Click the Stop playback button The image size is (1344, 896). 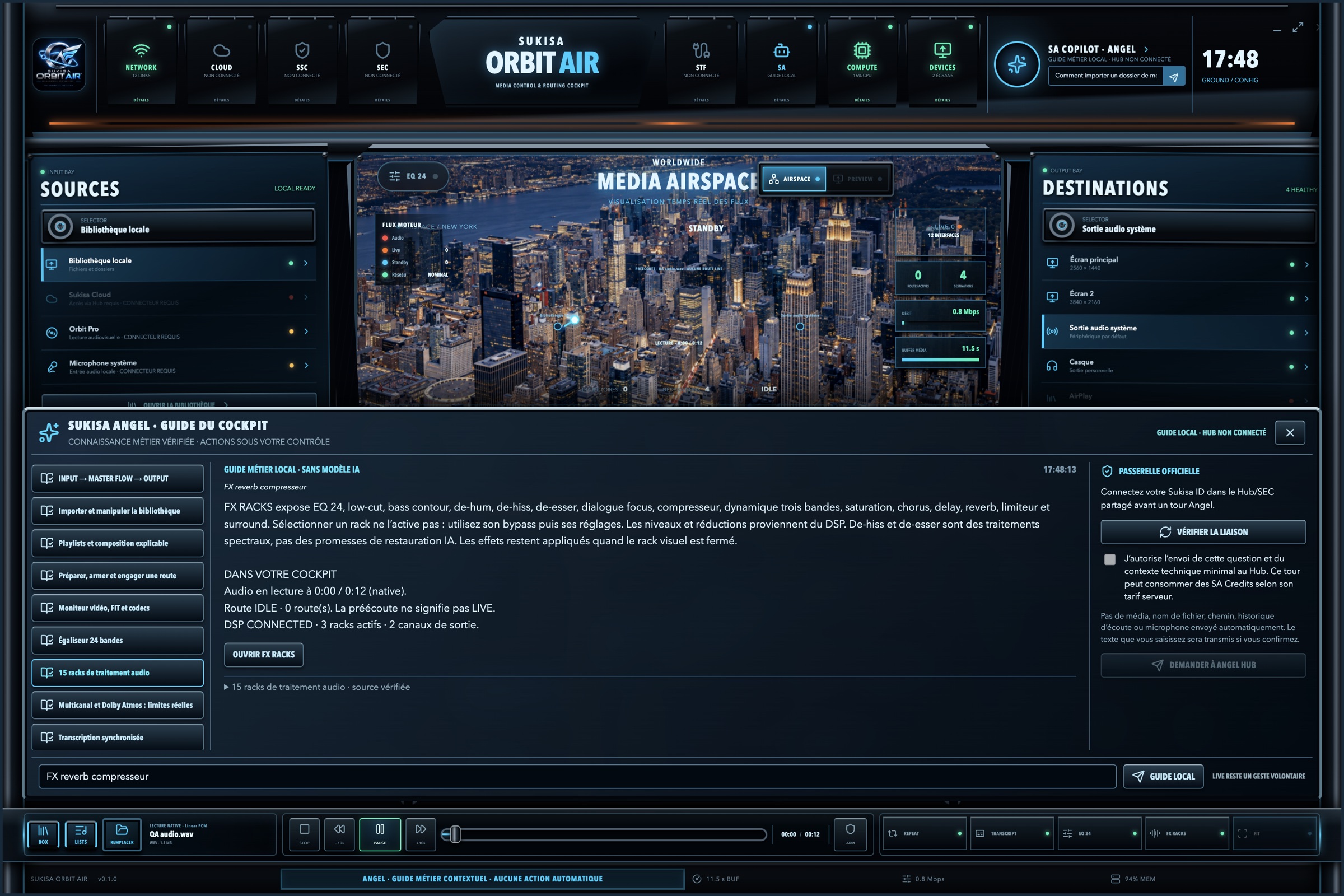pyautogui.click(x=305, y=834)
